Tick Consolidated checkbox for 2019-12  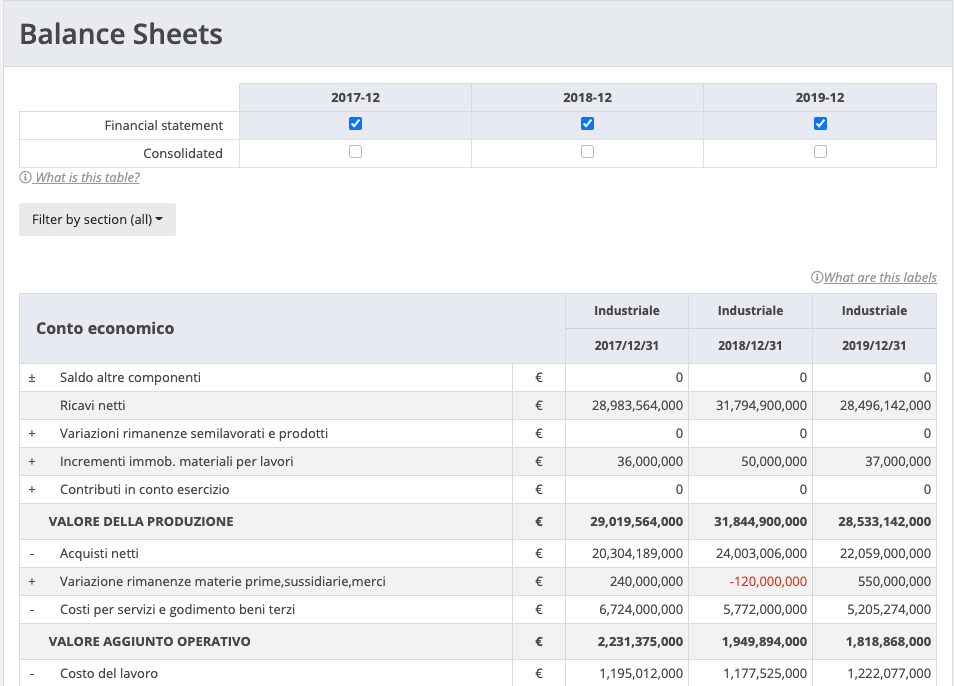(x=820, y=152)
